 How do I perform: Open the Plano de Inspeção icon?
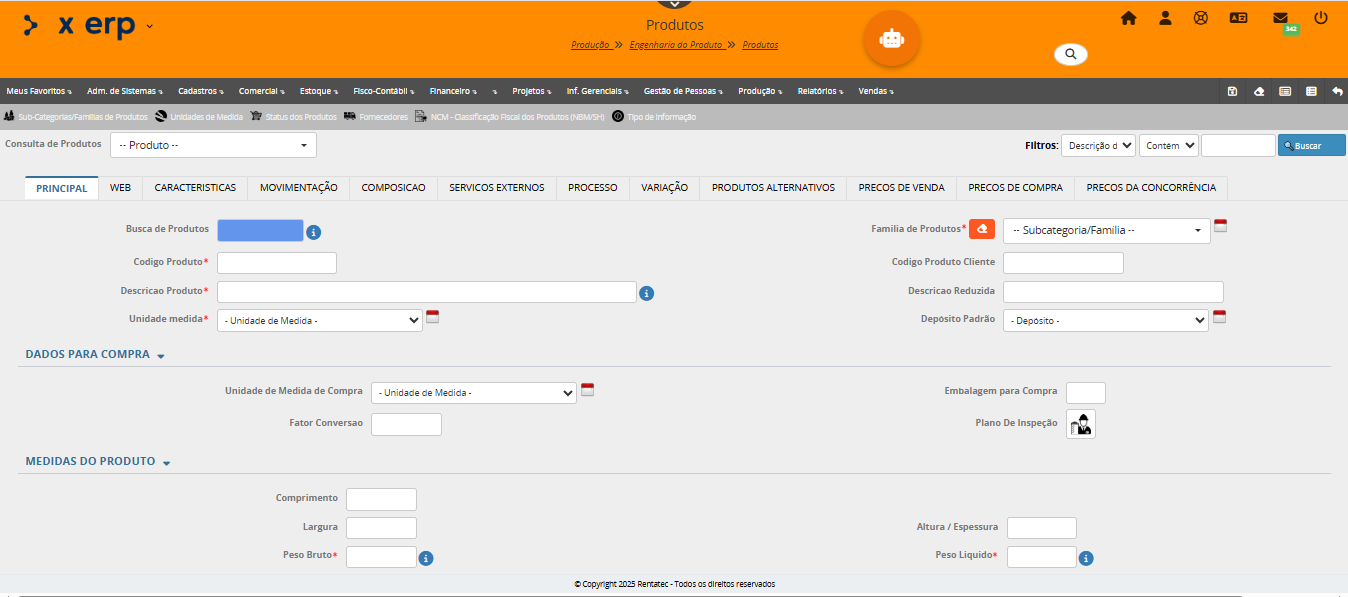(x=1080, y=424)
